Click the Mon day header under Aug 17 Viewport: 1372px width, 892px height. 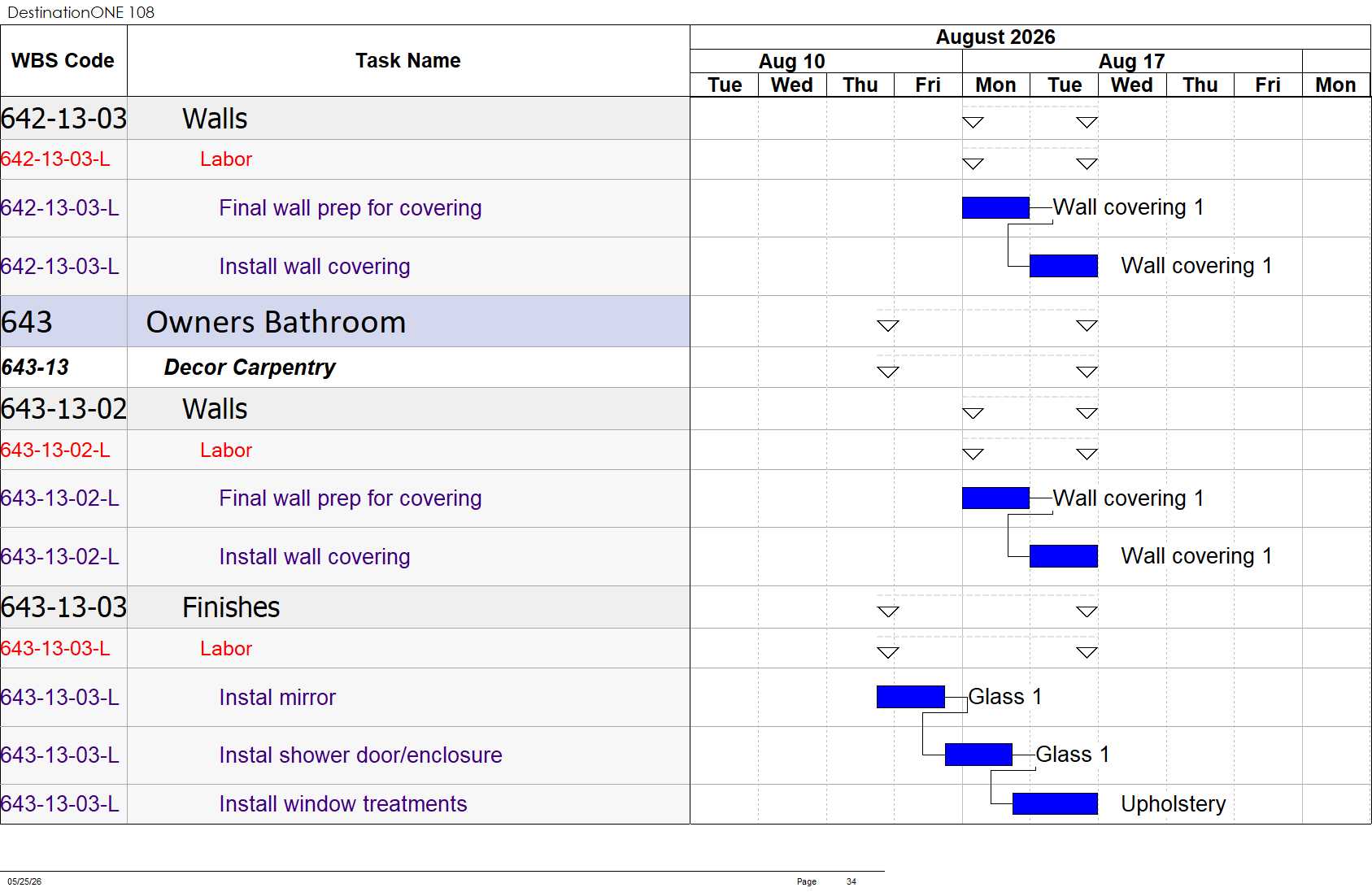[995, 85]
